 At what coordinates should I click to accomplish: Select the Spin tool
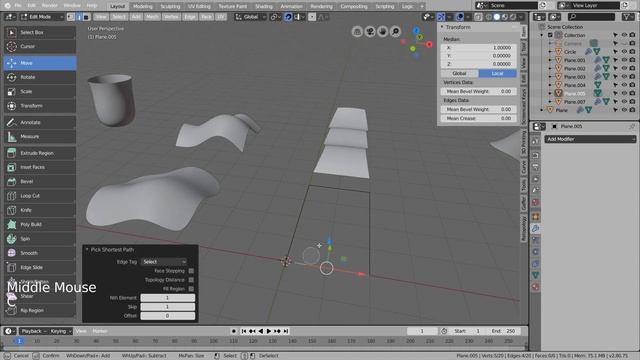(x=40, y=239)
